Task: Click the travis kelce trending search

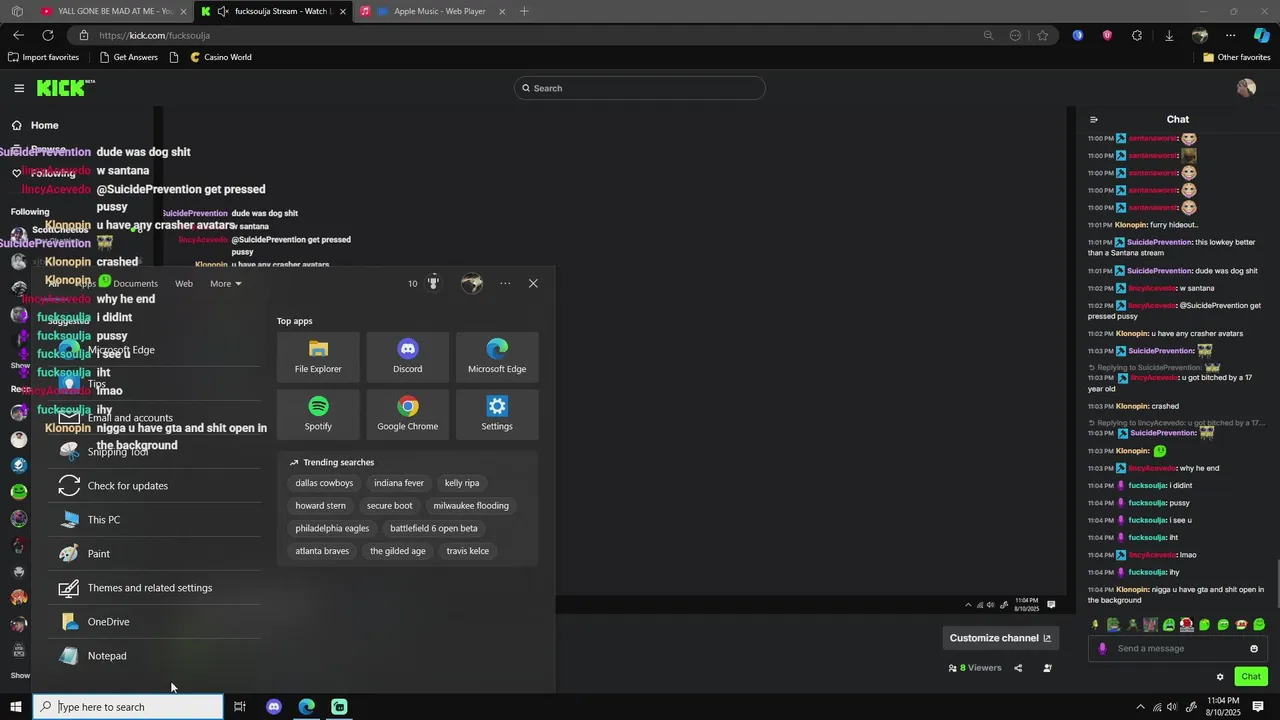Action: coord(468,551)
